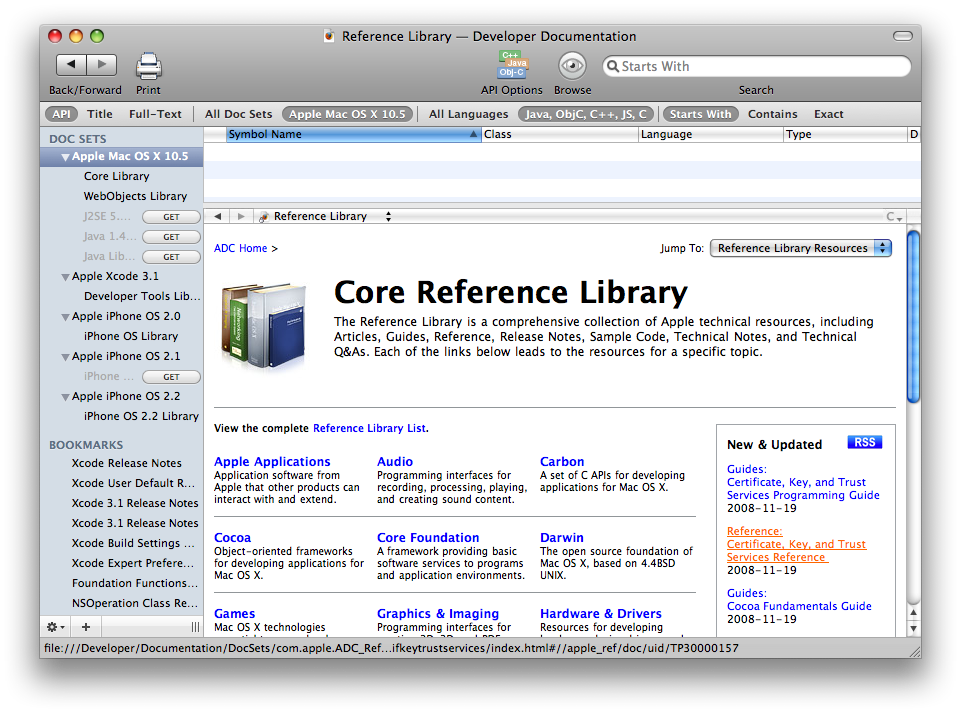Select Full-Text search scope
Image resolution: width=961 pixels, height=713 pixels.
click(155, 114)
